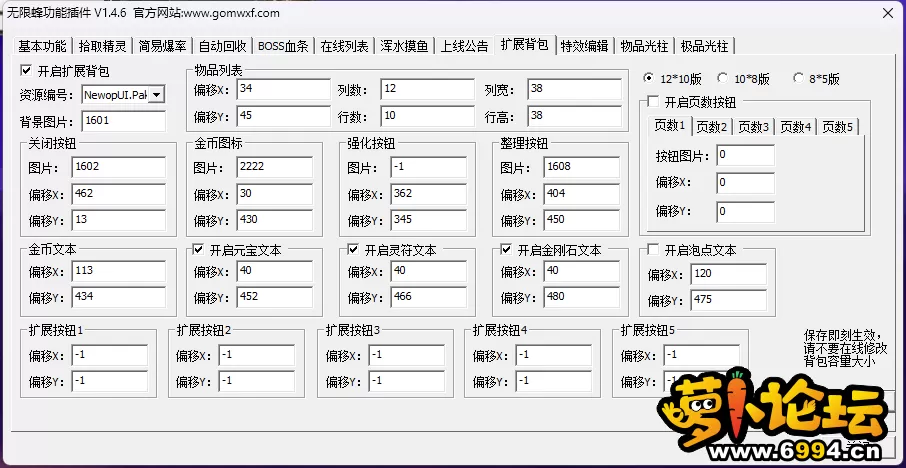Image resolution: width=906 pixels, height=468 pixels.
Task: Switch to the 基本功能 tab
Action: pyautogui.click(x=42, y=46)
